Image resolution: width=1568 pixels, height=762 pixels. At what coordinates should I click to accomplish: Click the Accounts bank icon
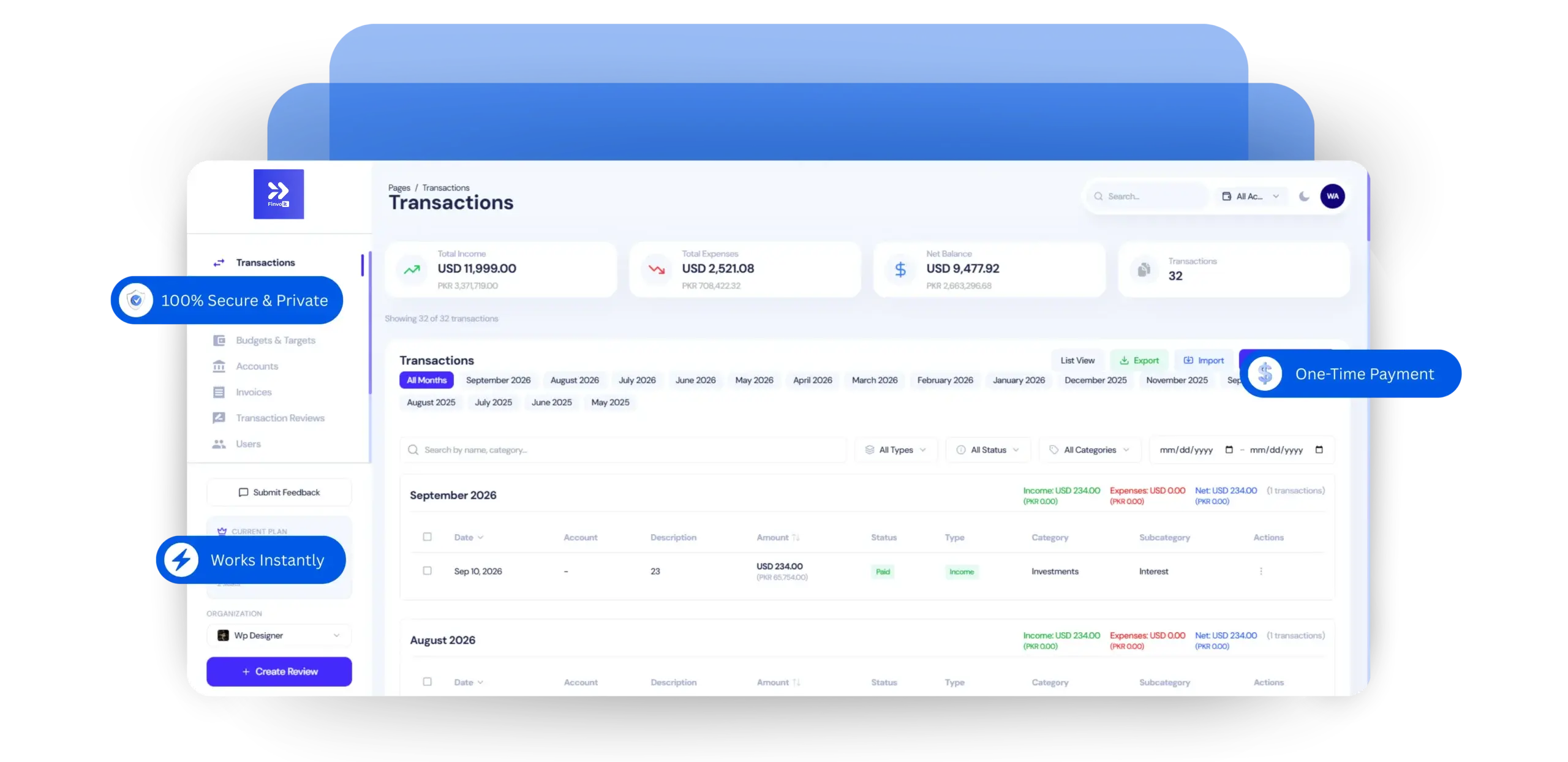[219, 366]
